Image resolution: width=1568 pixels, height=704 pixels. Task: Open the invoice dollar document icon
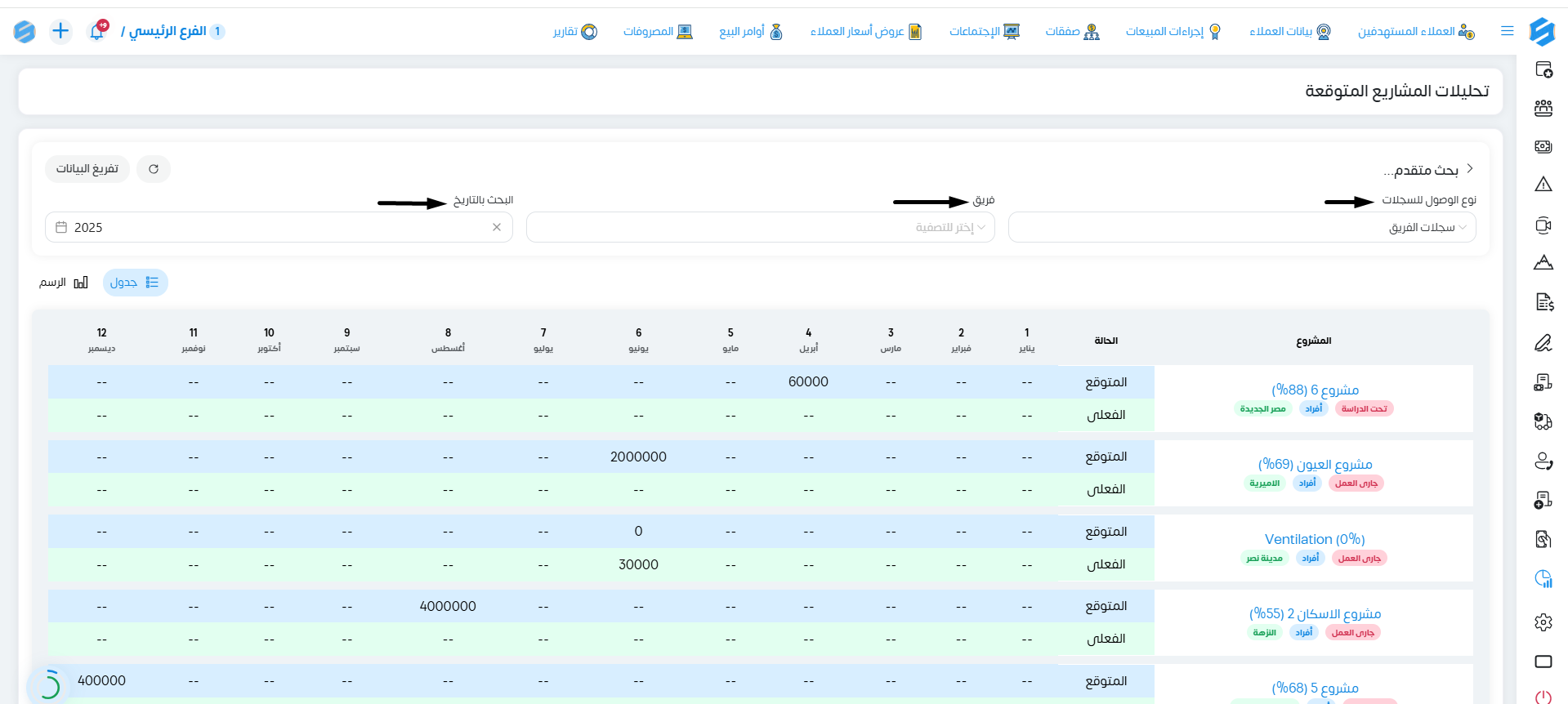[x=1543, y=302]
